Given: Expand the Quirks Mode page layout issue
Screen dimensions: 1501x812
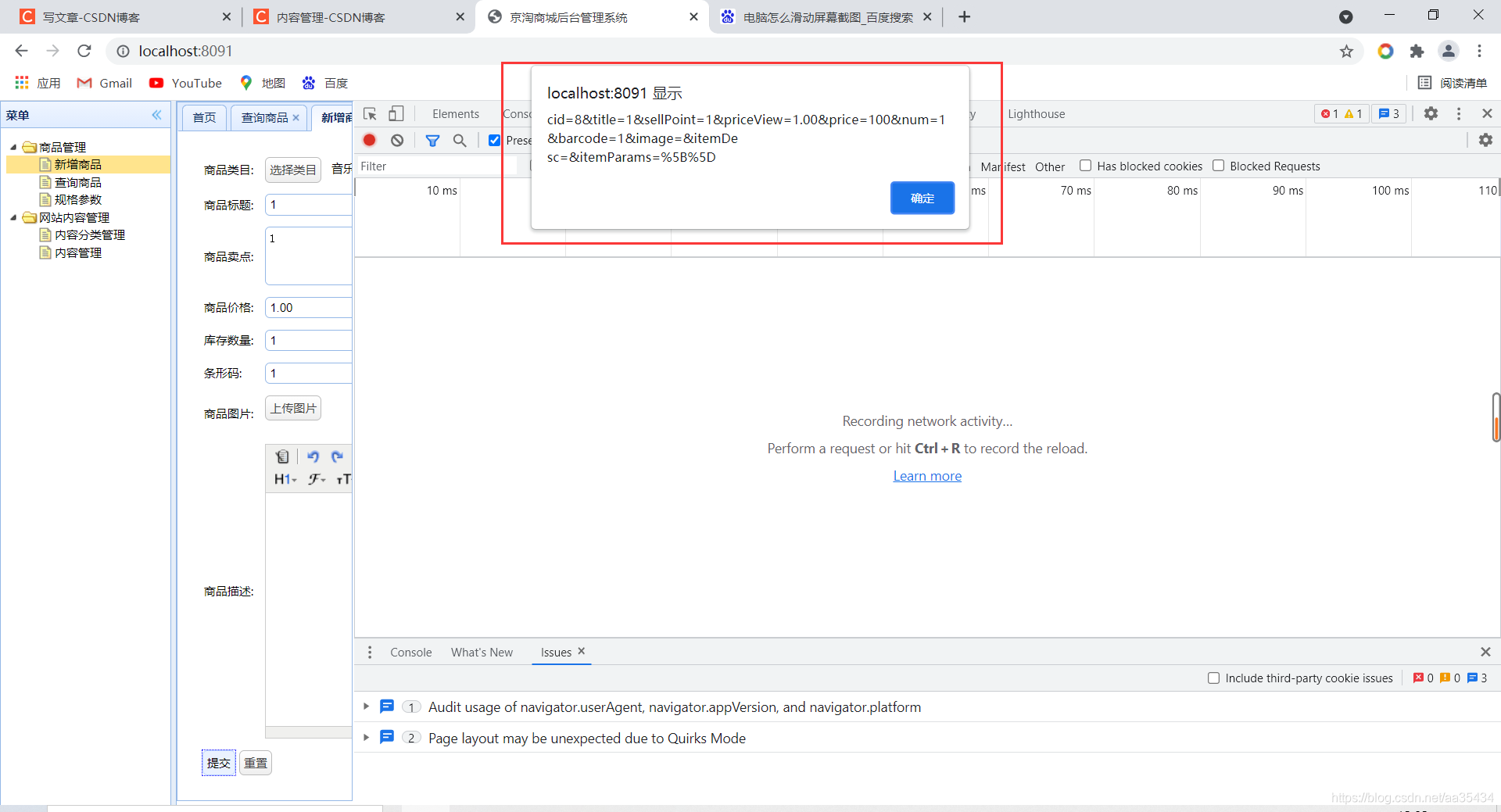Looking at the screenshot, I should coord(366,737).
